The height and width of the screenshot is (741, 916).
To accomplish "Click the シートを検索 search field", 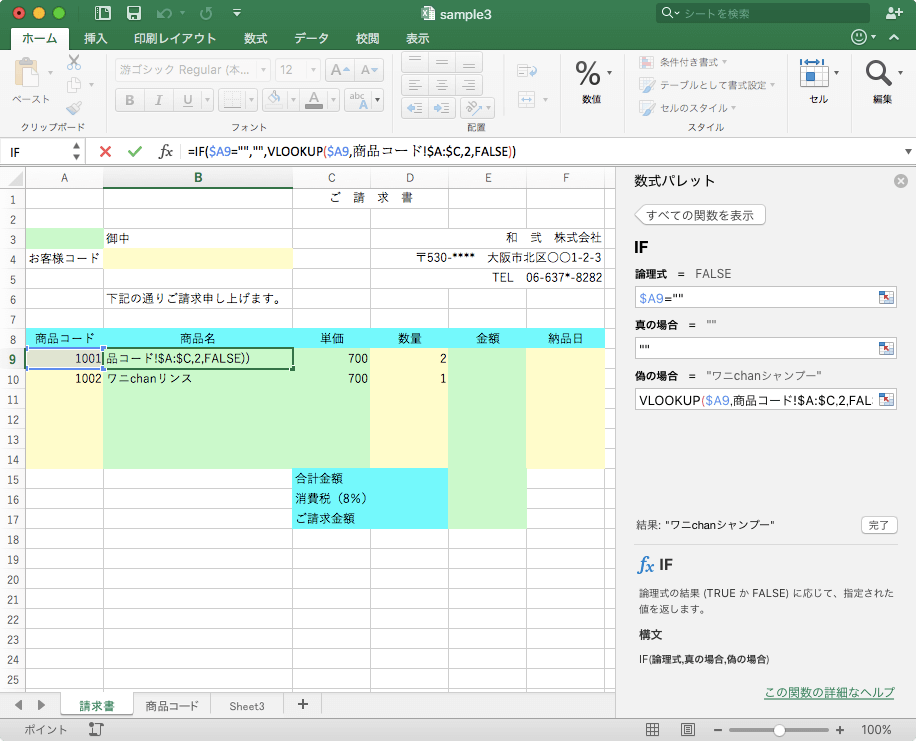I will tap(763, 13).
